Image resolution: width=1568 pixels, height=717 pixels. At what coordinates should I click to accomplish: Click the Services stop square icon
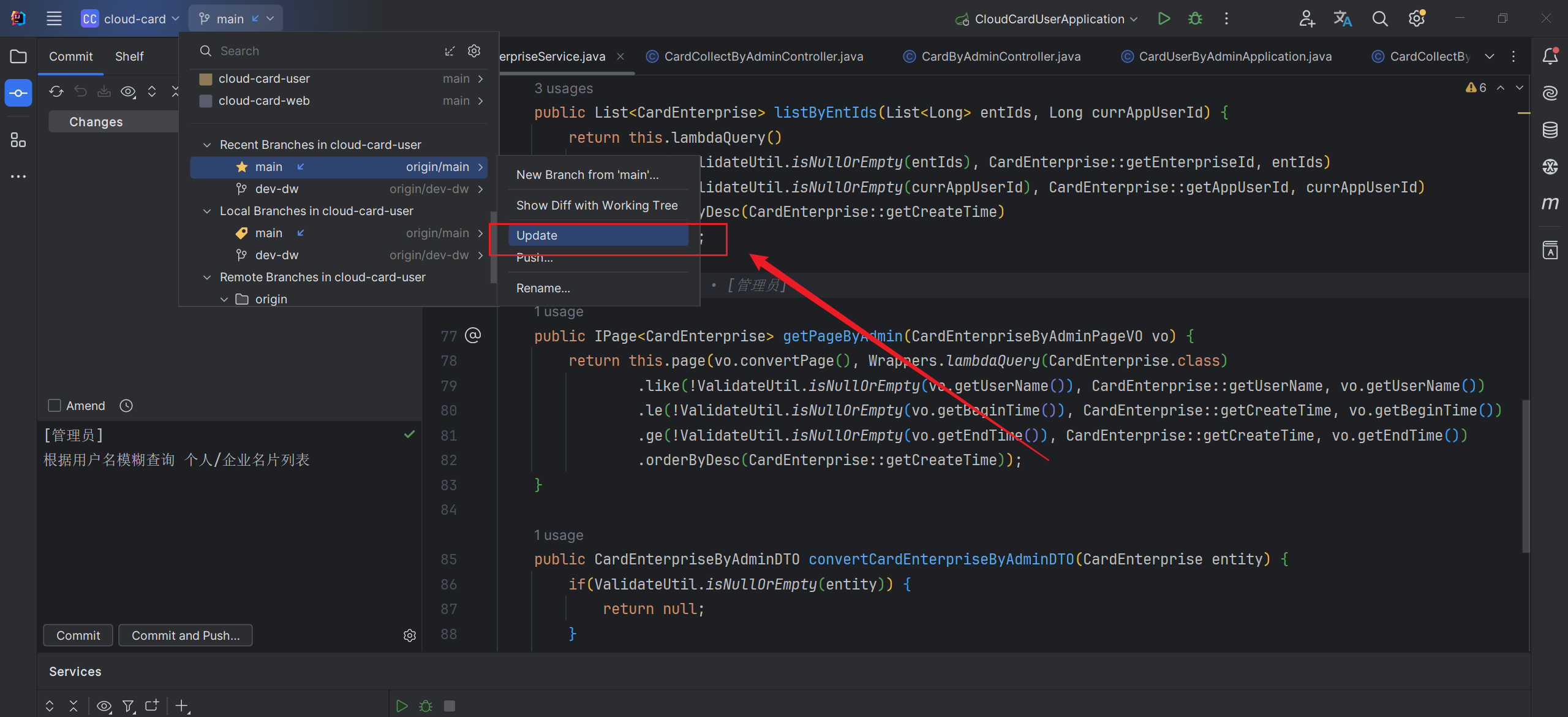(450, 706)
